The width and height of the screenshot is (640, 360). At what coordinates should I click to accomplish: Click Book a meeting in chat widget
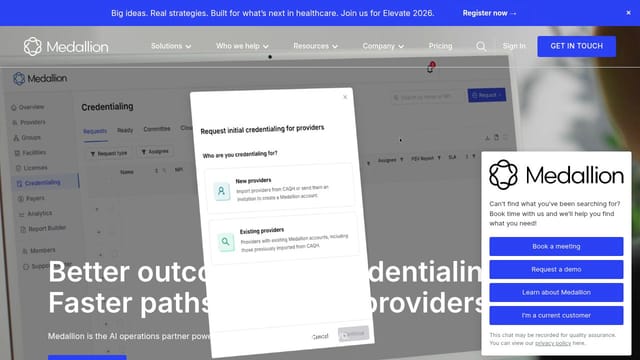pos(556,247)
